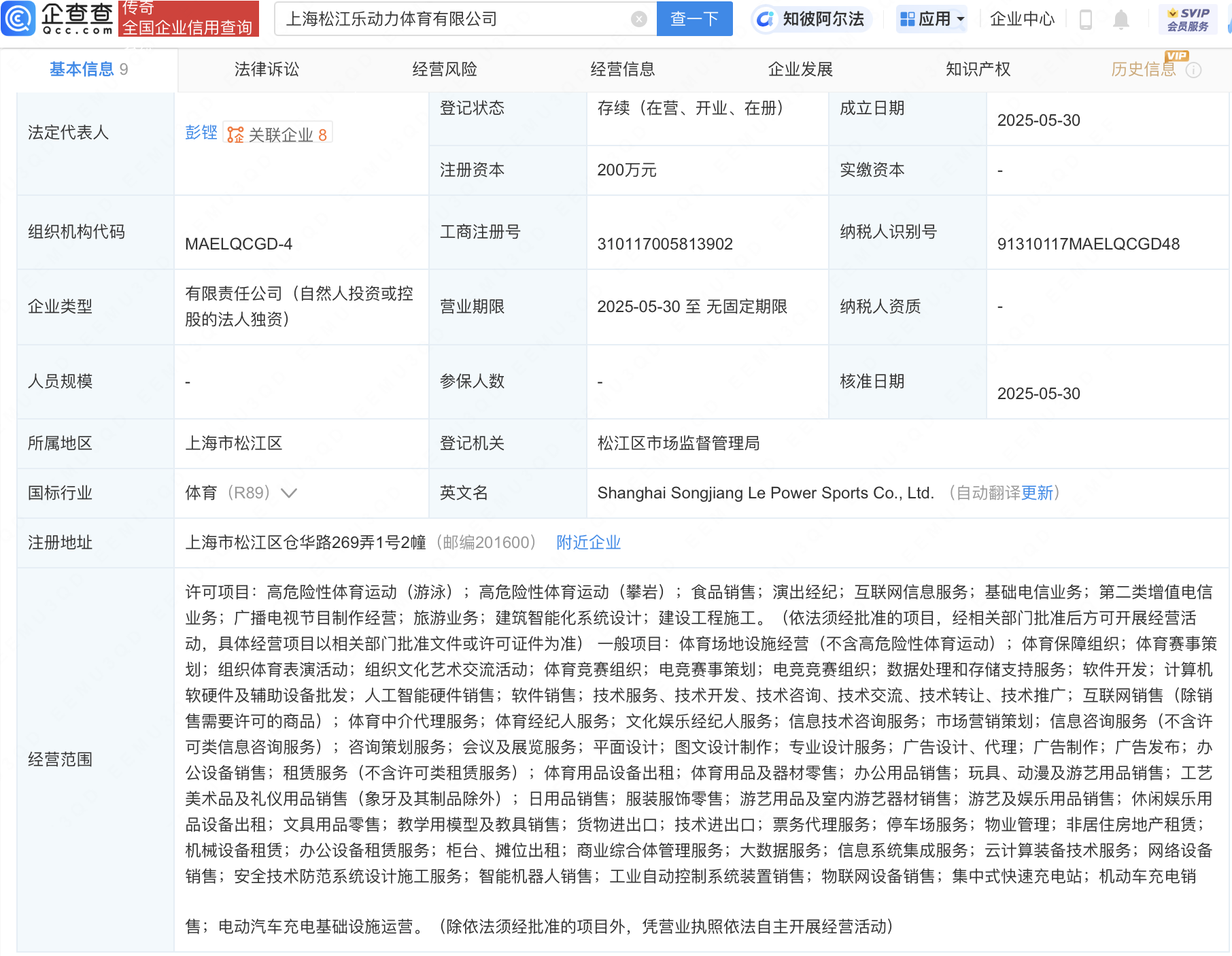Screen dimensions: 1232x956
Task: Switch to the 法律诉讼 tab
Action: click(x=267, y=69)
